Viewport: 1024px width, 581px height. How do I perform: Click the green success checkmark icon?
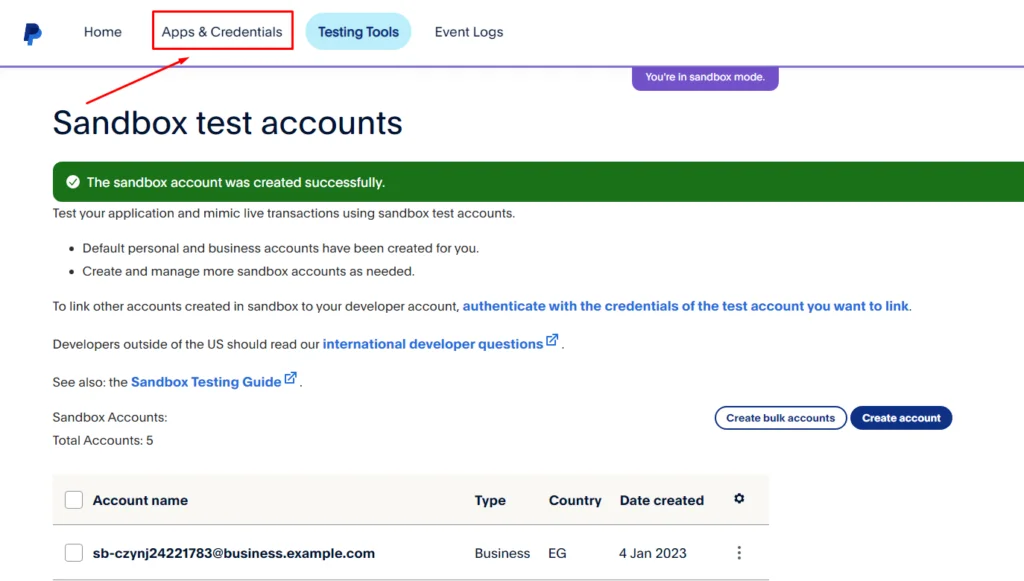tap(73, 181)
